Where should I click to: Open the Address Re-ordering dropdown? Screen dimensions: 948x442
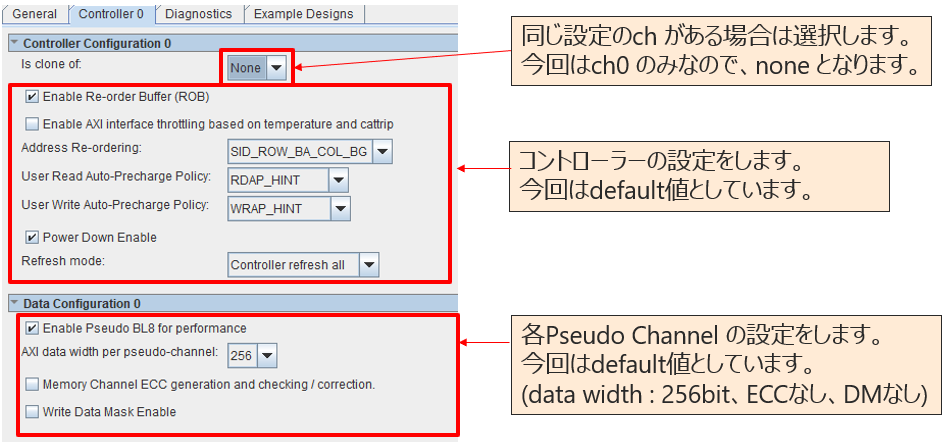(382, 151)
